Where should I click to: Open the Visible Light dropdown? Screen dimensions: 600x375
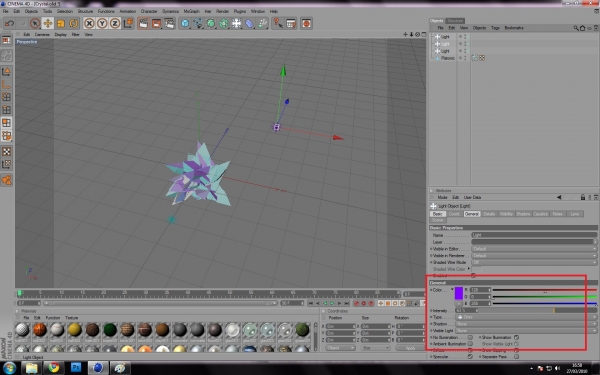click(x=526, y=331)
